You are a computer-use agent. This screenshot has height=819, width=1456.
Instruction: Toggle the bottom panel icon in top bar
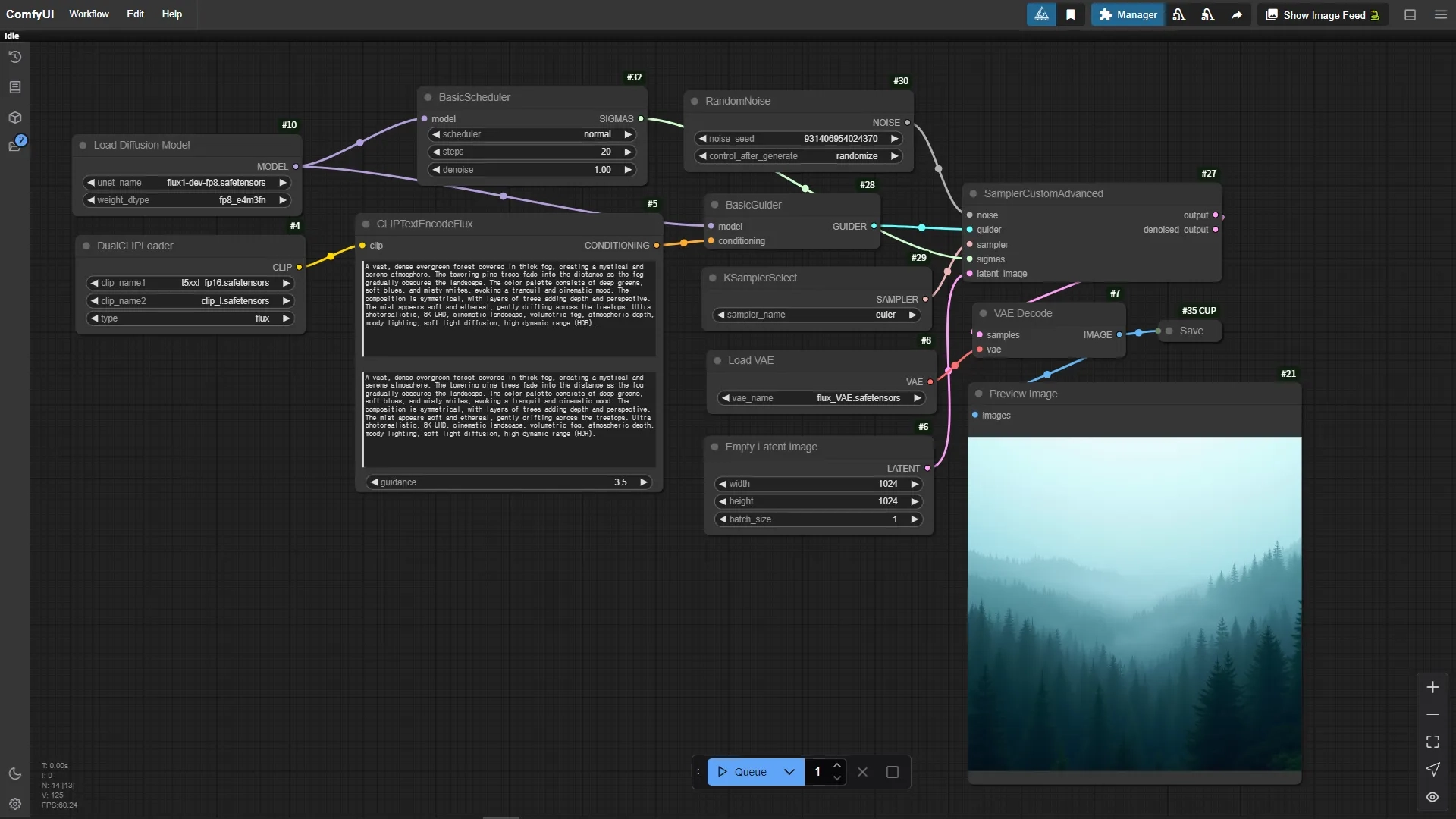click(1410, 15)
